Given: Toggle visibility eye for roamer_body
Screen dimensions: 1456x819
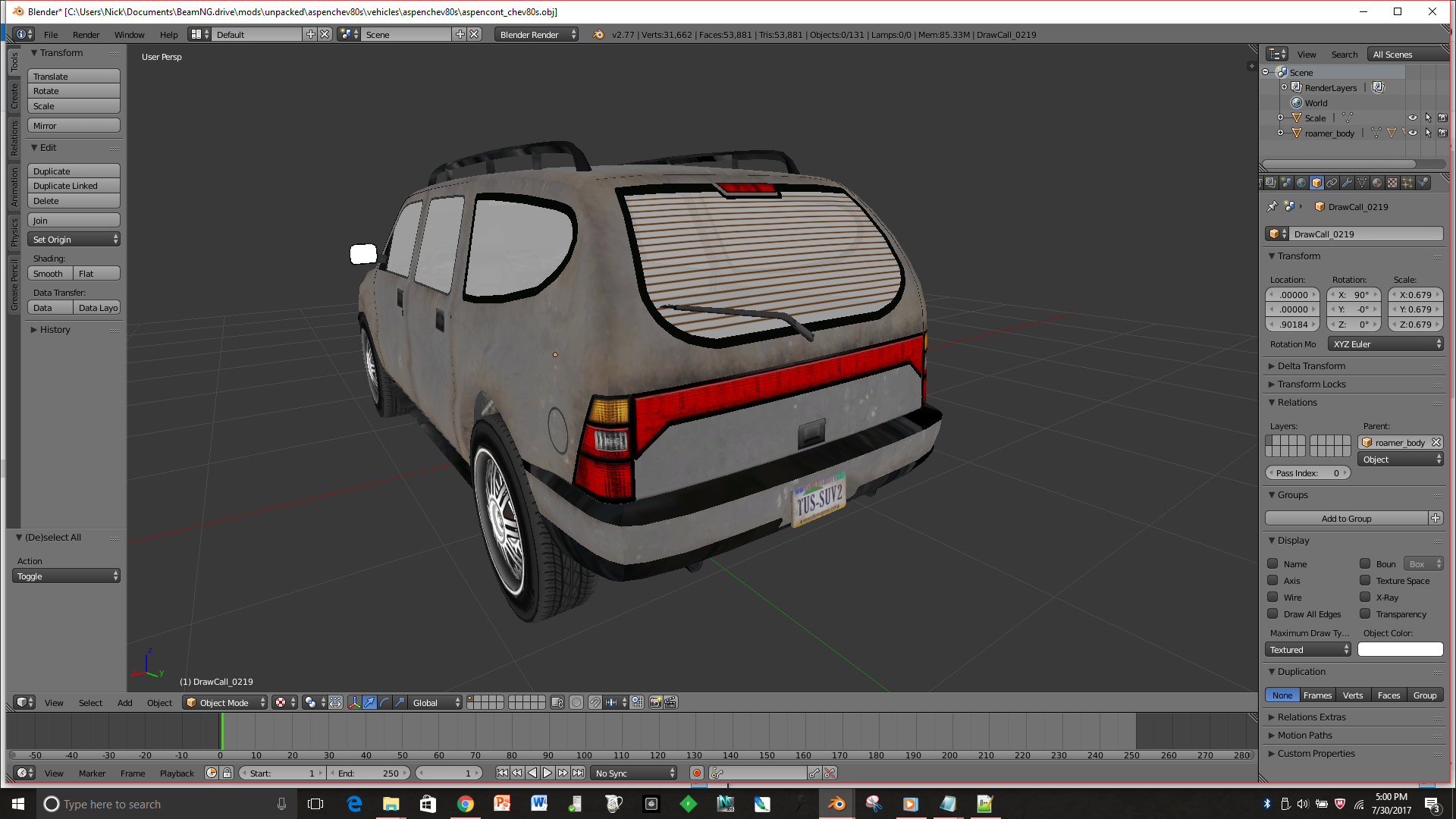Looking at the screenshot, I should (x=1413, y=133).
